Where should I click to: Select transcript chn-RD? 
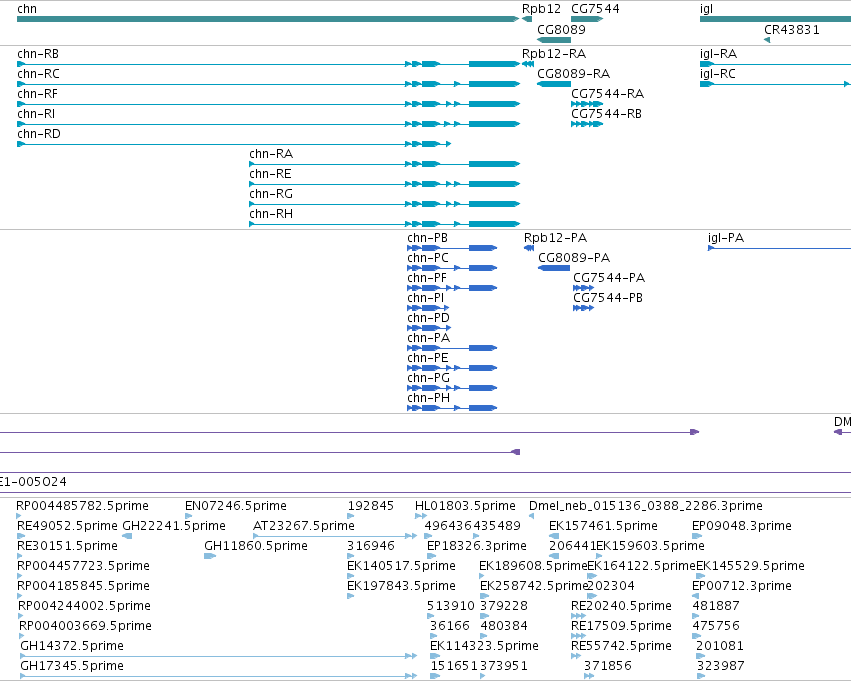click(x=234, y=144)
